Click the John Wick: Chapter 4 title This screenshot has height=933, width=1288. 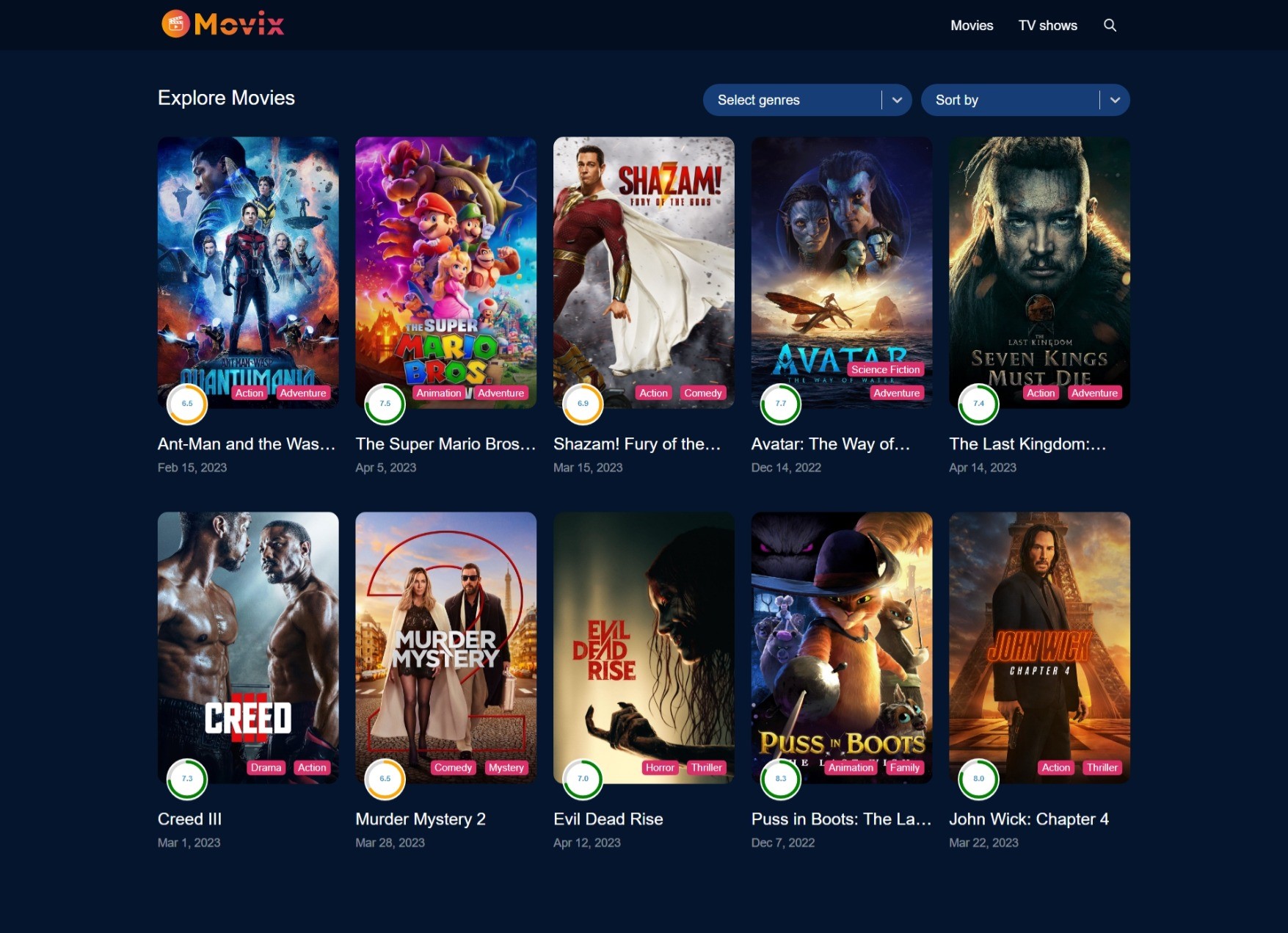tap(1029, 819)
